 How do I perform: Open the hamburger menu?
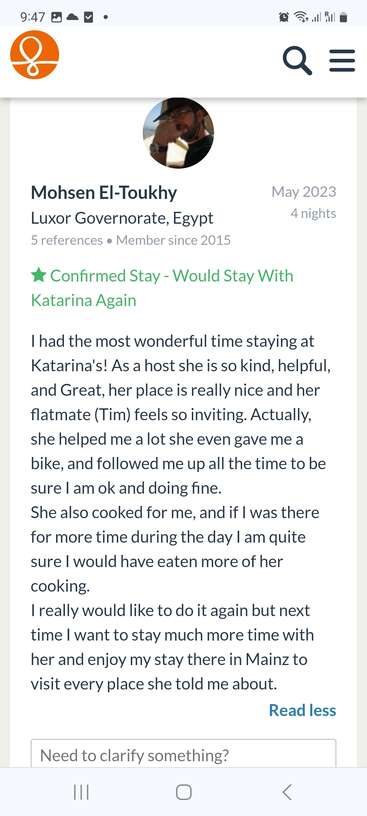coord(342,61)
